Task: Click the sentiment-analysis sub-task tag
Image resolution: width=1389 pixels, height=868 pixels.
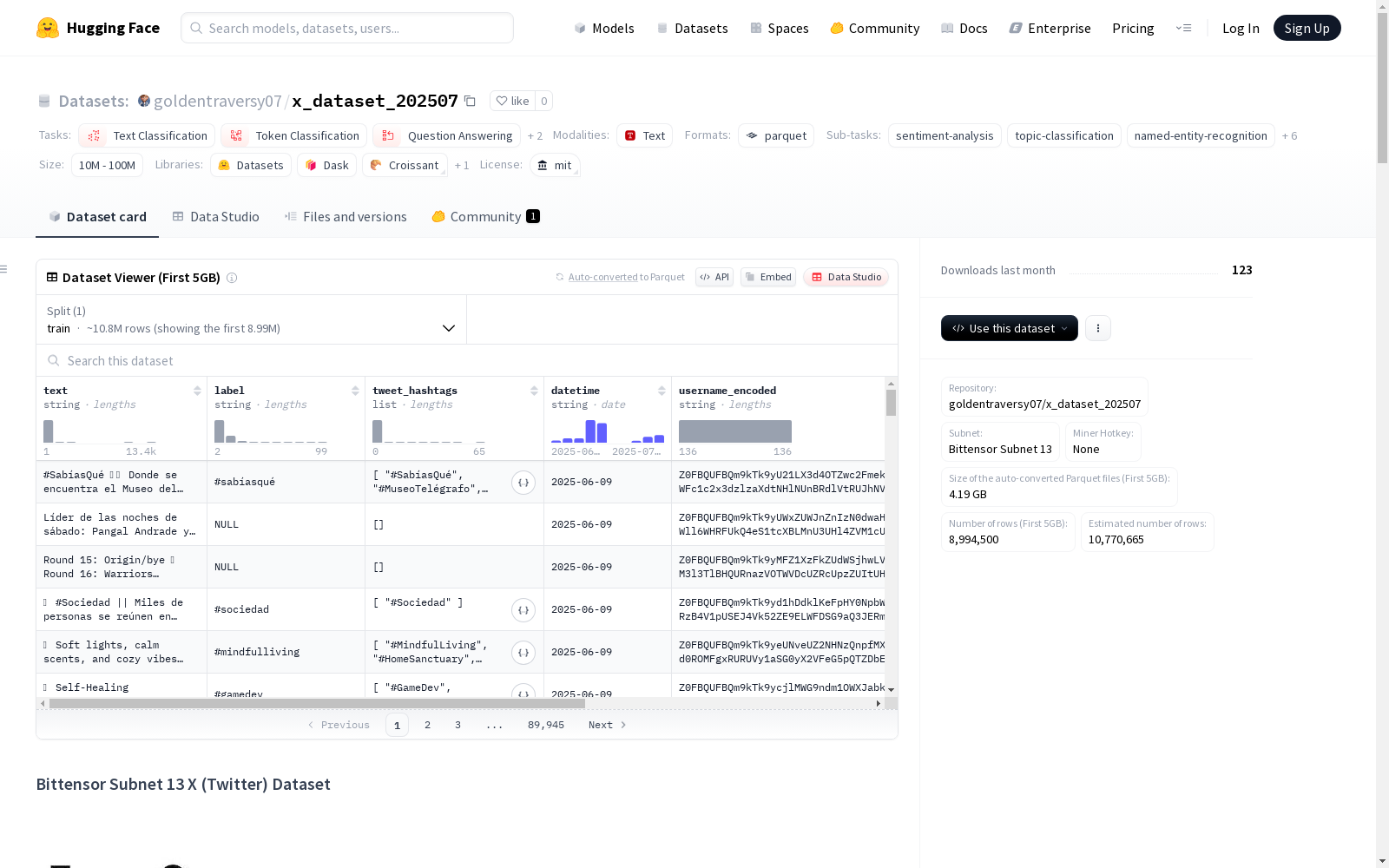Action: click(945, 135)
